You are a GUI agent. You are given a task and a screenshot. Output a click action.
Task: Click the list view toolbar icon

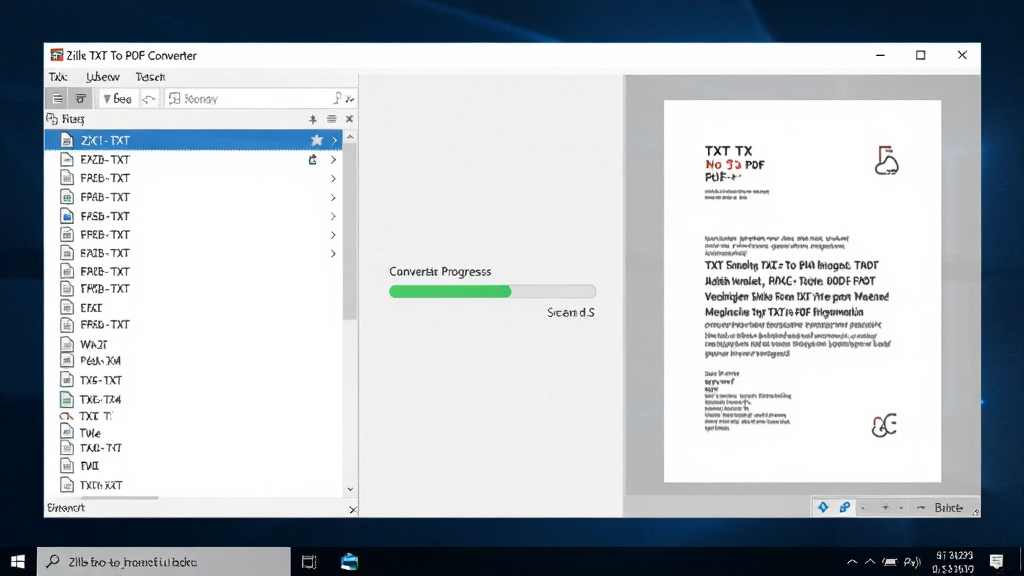point(57,99)
